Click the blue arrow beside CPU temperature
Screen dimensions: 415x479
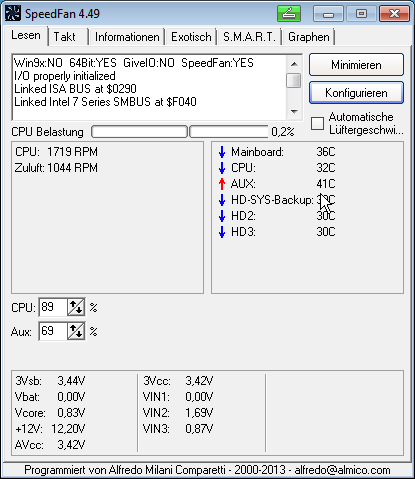point(222,168)
